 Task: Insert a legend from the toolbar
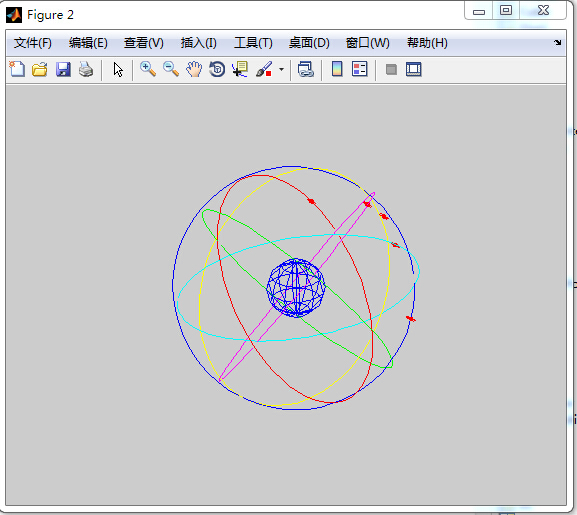click(x=360, y=69)
